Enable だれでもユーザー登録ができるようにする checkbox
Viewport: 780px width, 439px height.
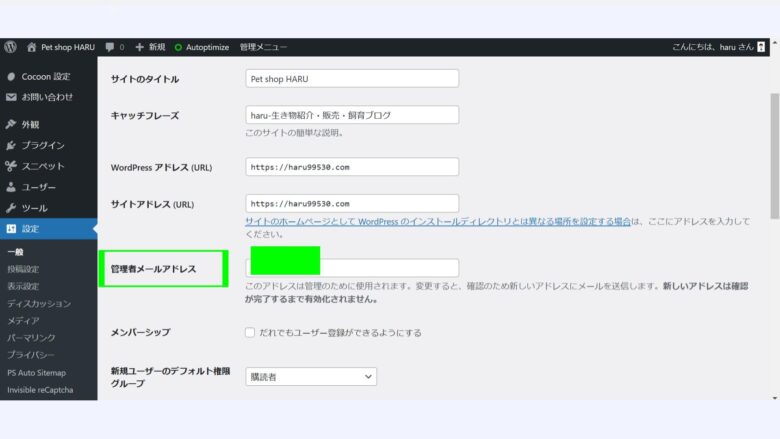point(250,332)
